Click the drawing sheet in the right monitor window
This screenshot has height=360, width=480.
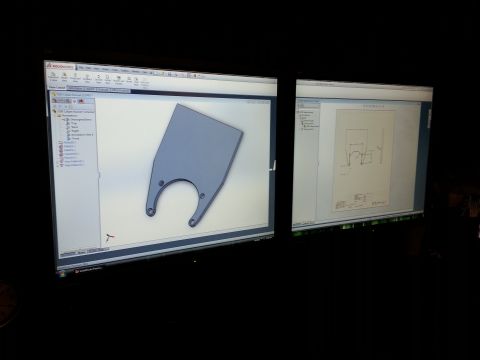pyautogui.click(x=365, y=160)
